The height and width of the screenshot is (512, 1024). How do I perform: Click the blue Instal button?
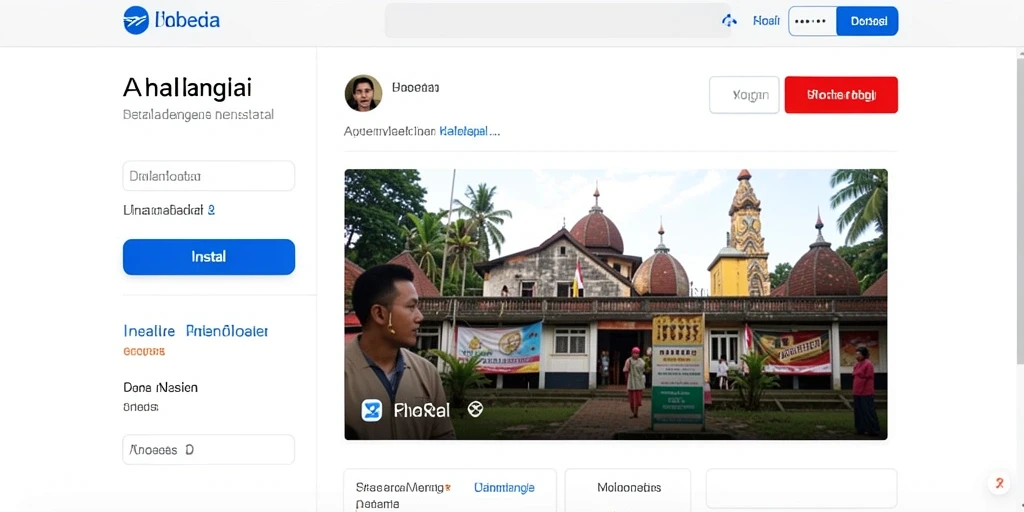coord(209,257)
